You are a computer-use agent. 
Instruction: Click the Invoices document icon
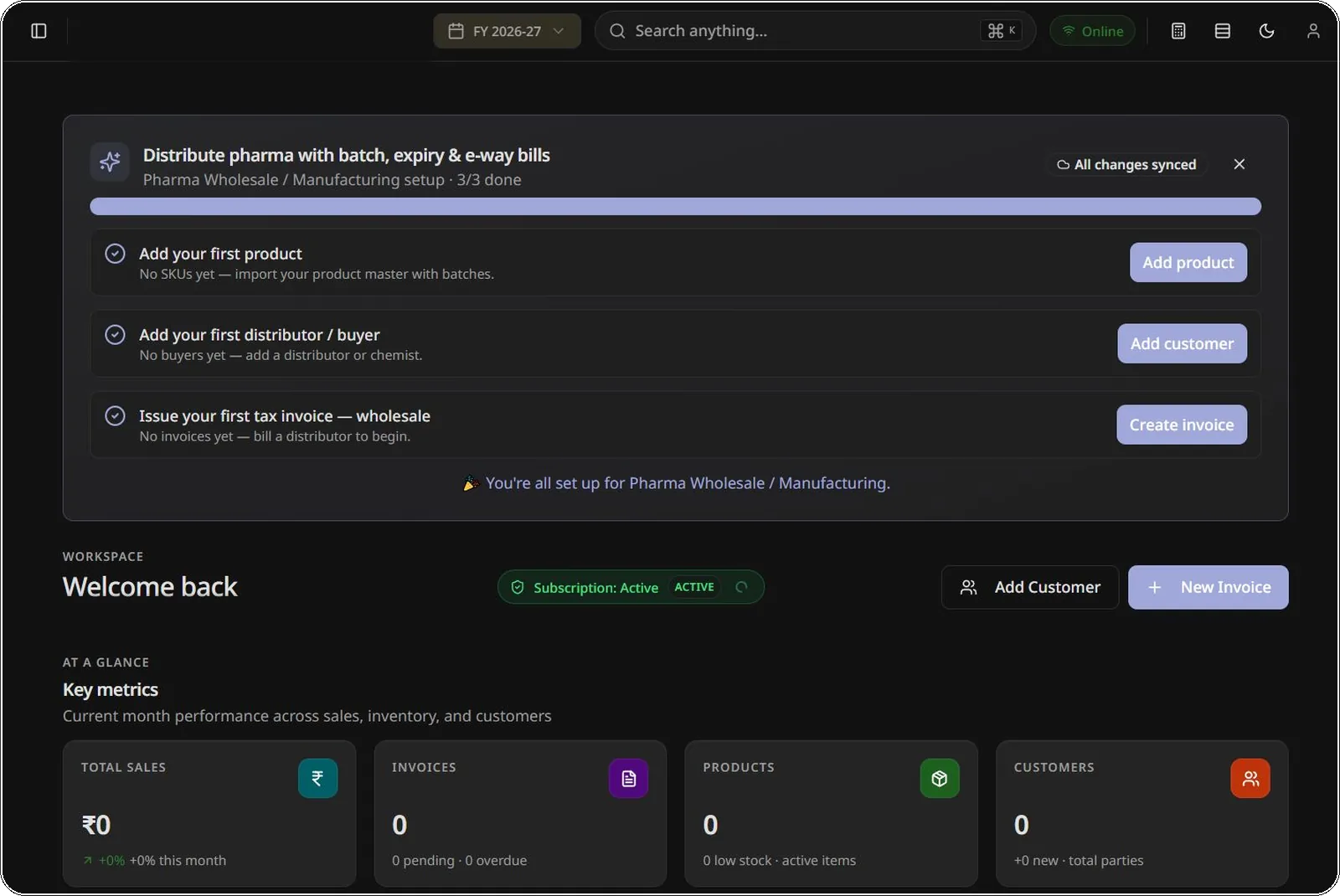point(628,778)
